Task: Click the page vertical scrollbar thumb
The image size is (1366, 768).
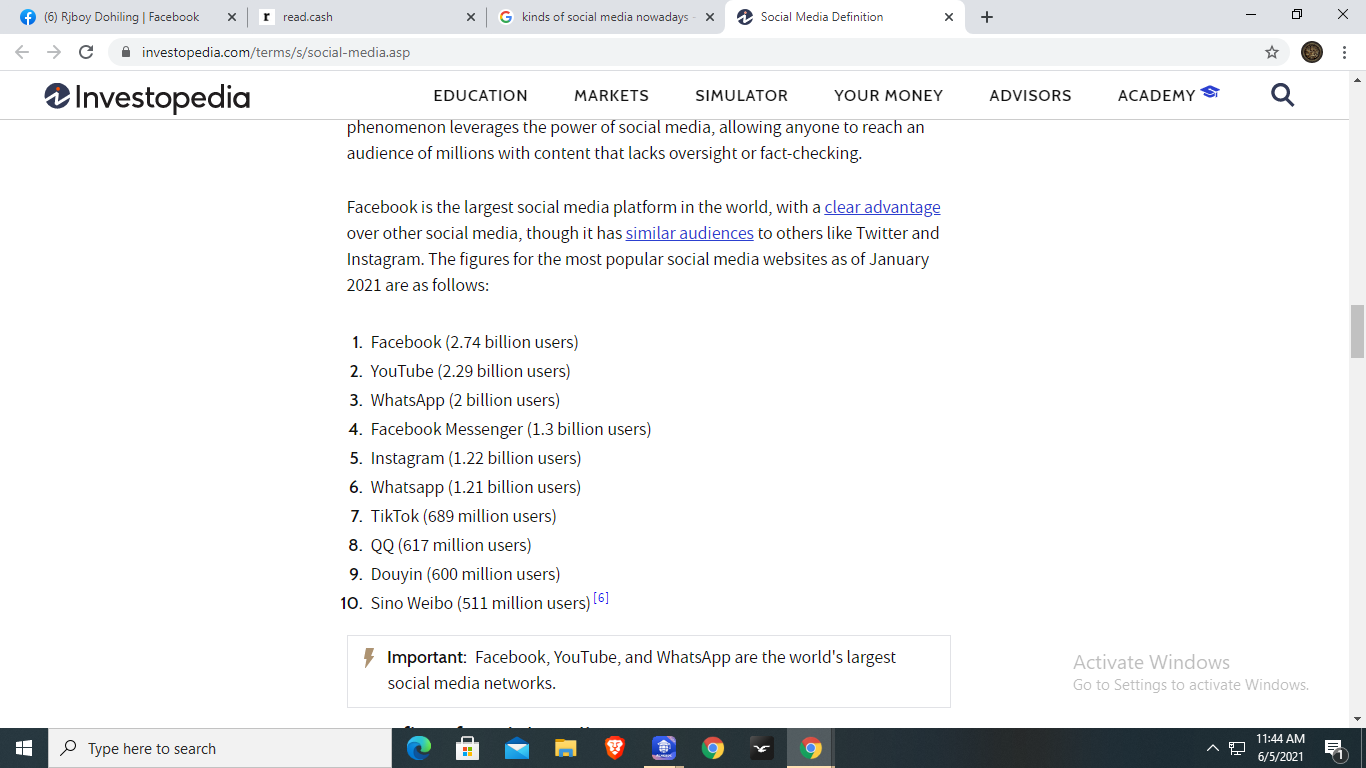Action: pos(1357,331)
